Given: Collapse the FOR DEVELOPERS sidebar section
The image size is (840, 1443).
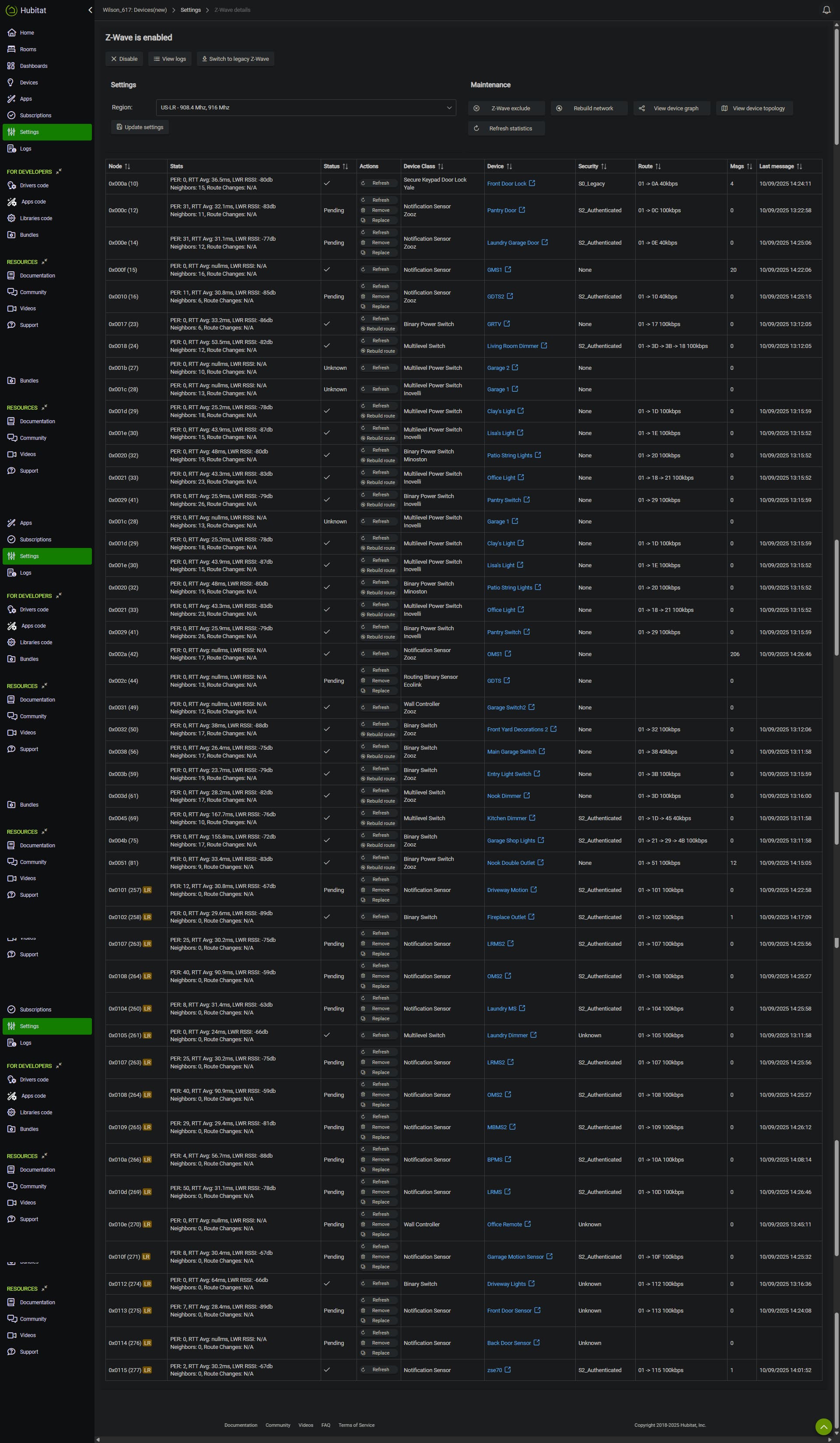Looking at the screenshot, I should [58, 171].
